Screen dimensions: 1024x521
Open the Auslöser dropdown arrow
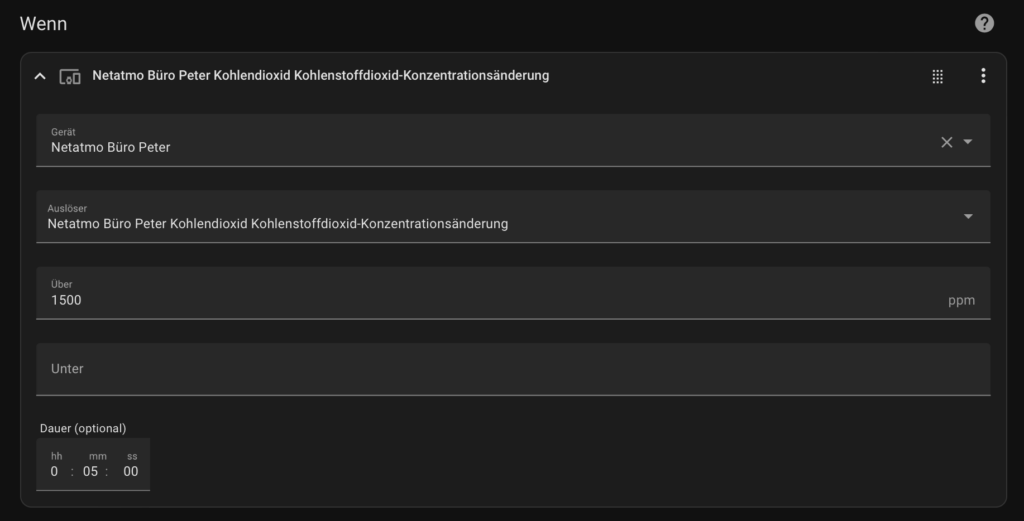click(968, 217)
